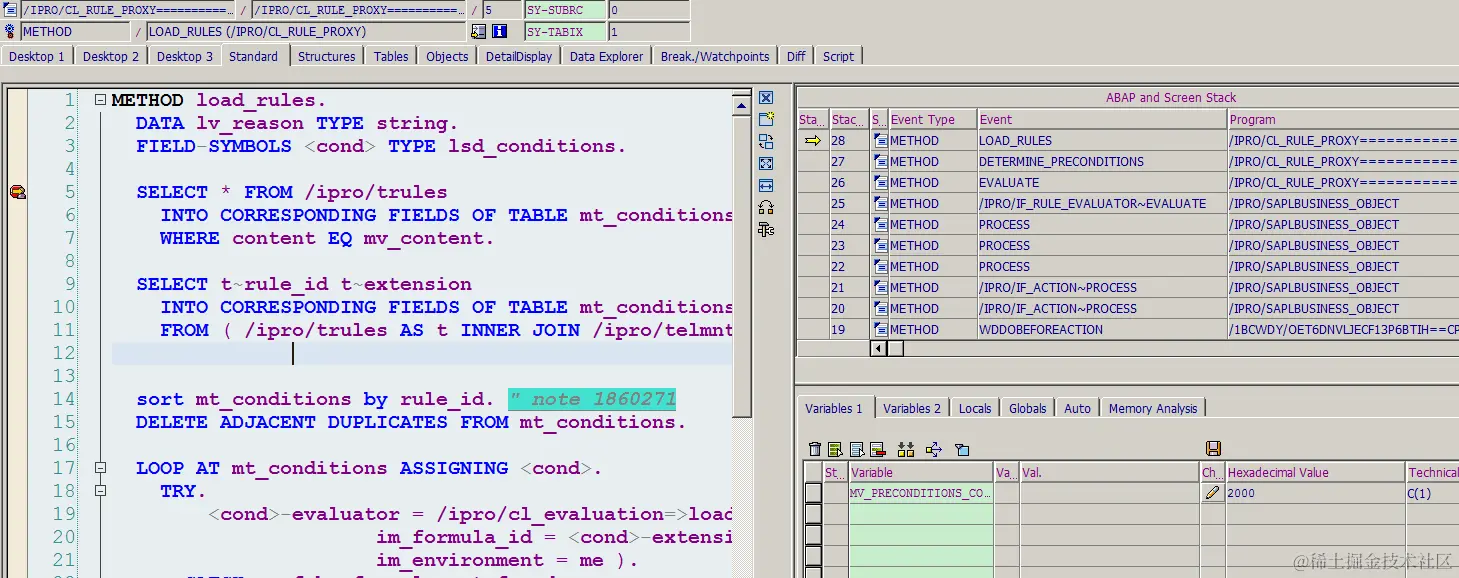Click the delete trash icon in variables toolbar

[x=815, y=449]
